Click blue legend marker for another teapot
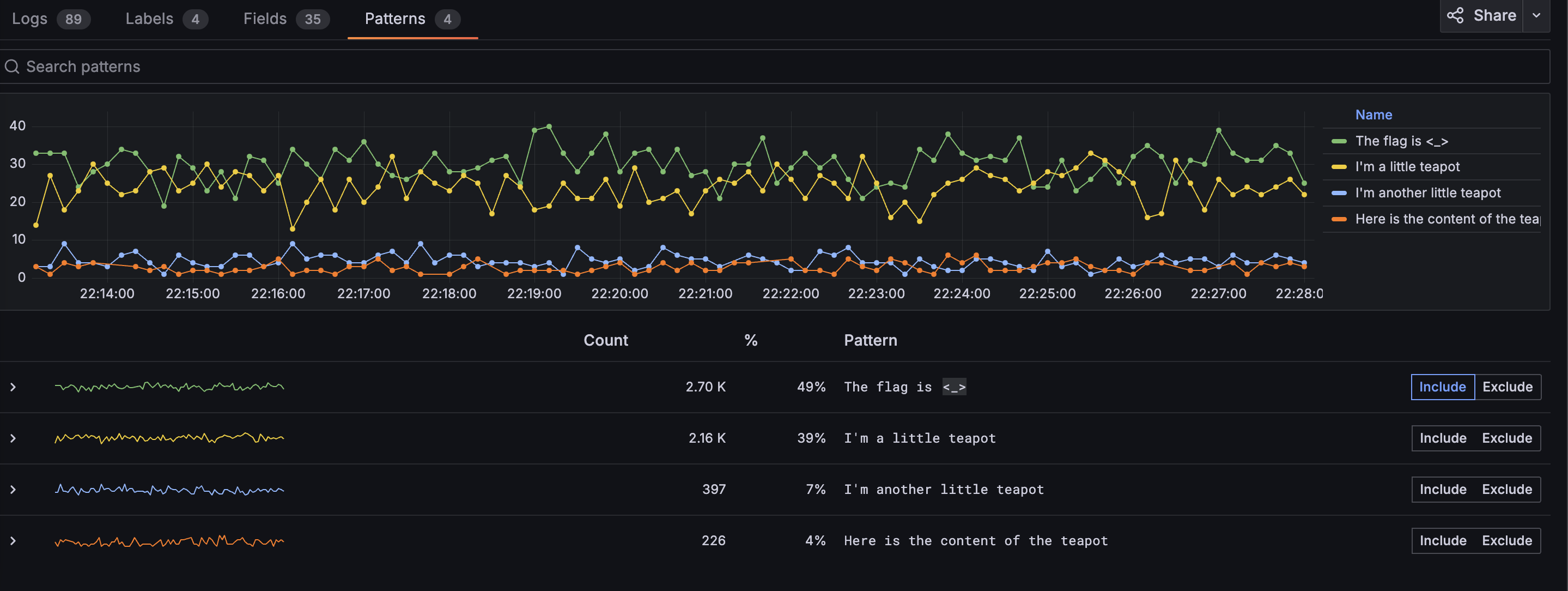The height and width of the screenshot is (591, 1568). pos(1339,193)
